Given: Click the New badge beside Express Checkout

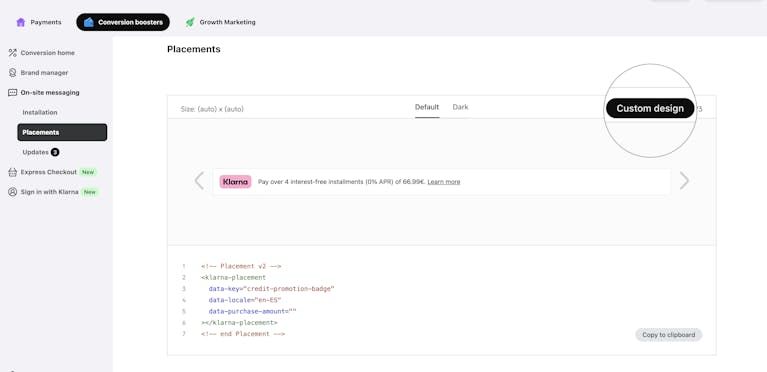Looking at the screenshot, I should coord(88,172).
